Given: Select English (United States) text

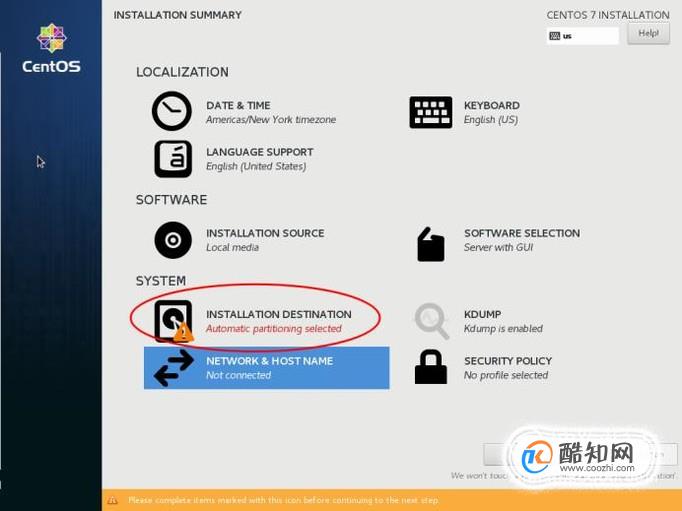Looking at the screenshot, I should pos(256,166).
